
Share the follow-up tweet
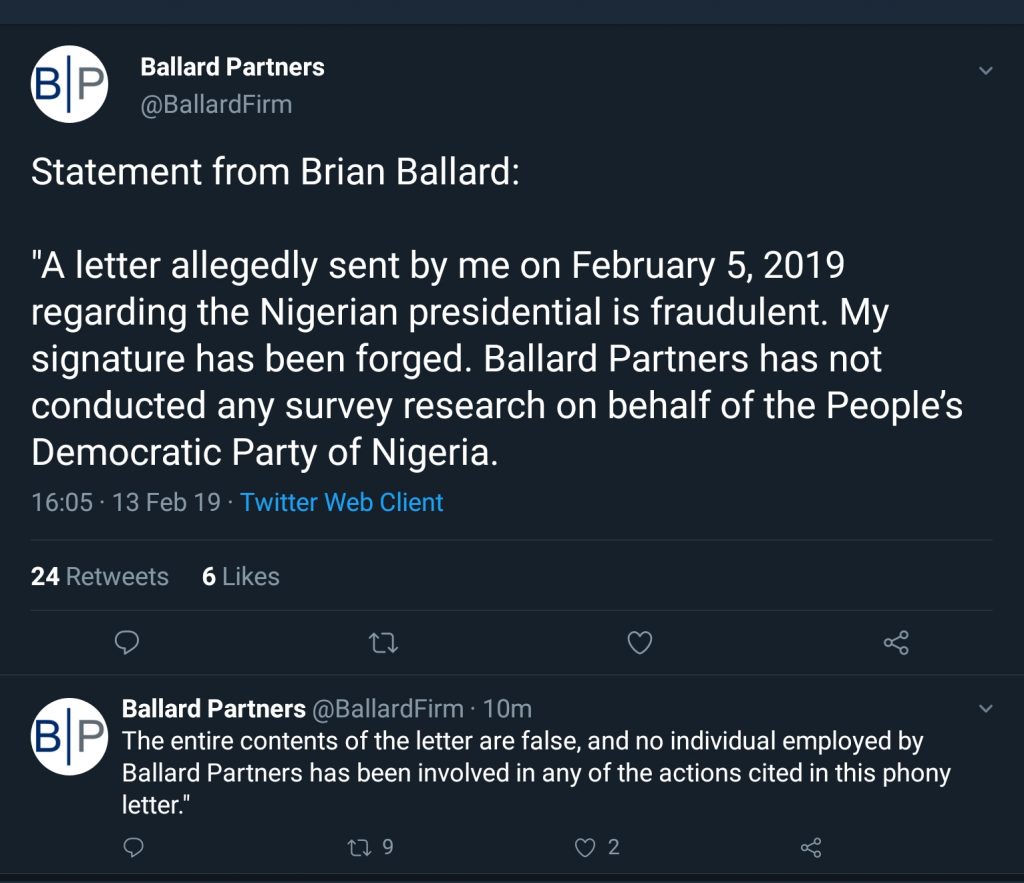[811, 848]
